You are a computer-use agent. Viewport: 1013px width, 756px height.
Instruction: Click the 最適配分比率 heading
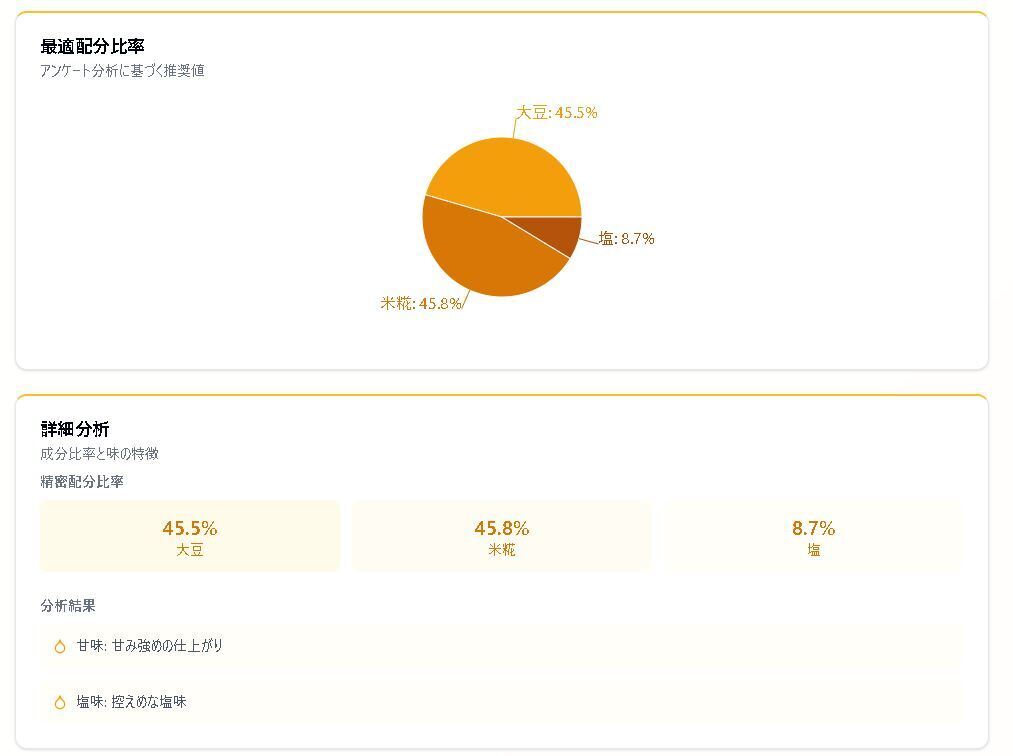[92, 47]
